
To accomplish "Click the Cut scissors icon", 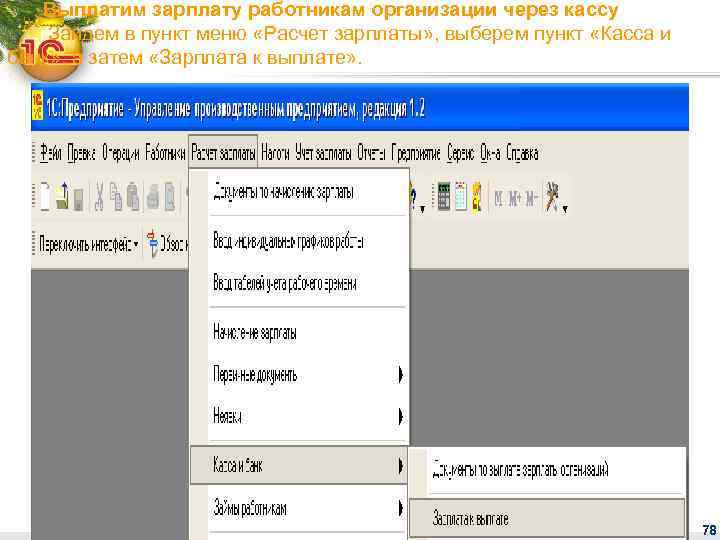I will tap(99, 197).
